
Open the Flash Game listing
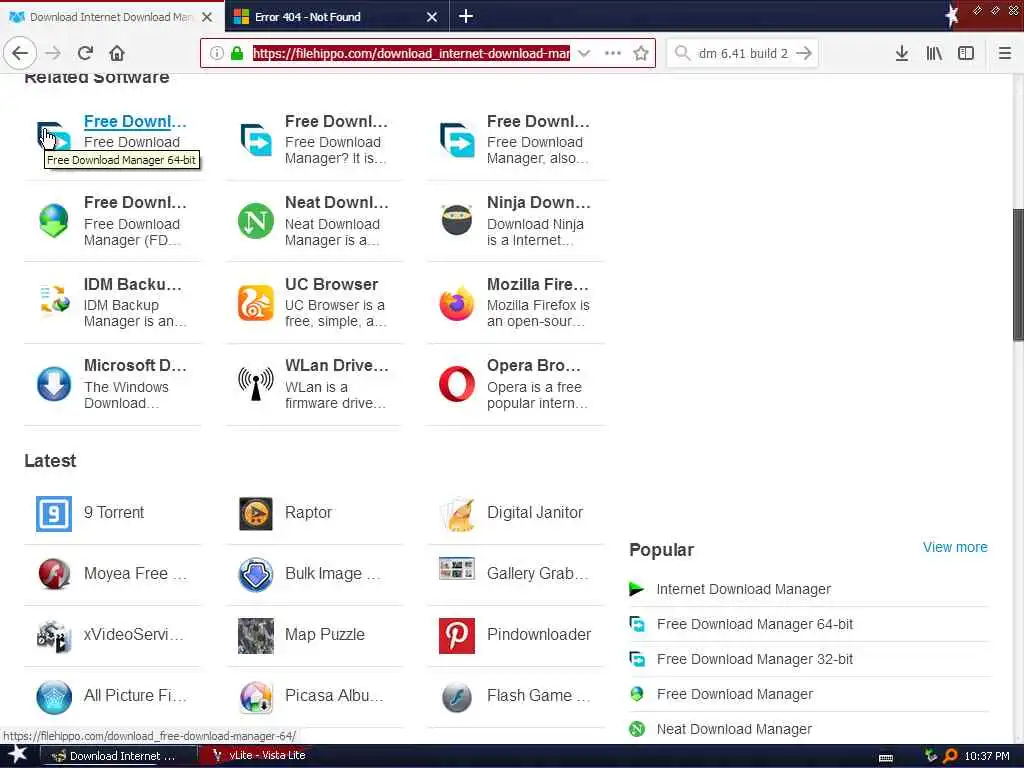pos(538,696)
